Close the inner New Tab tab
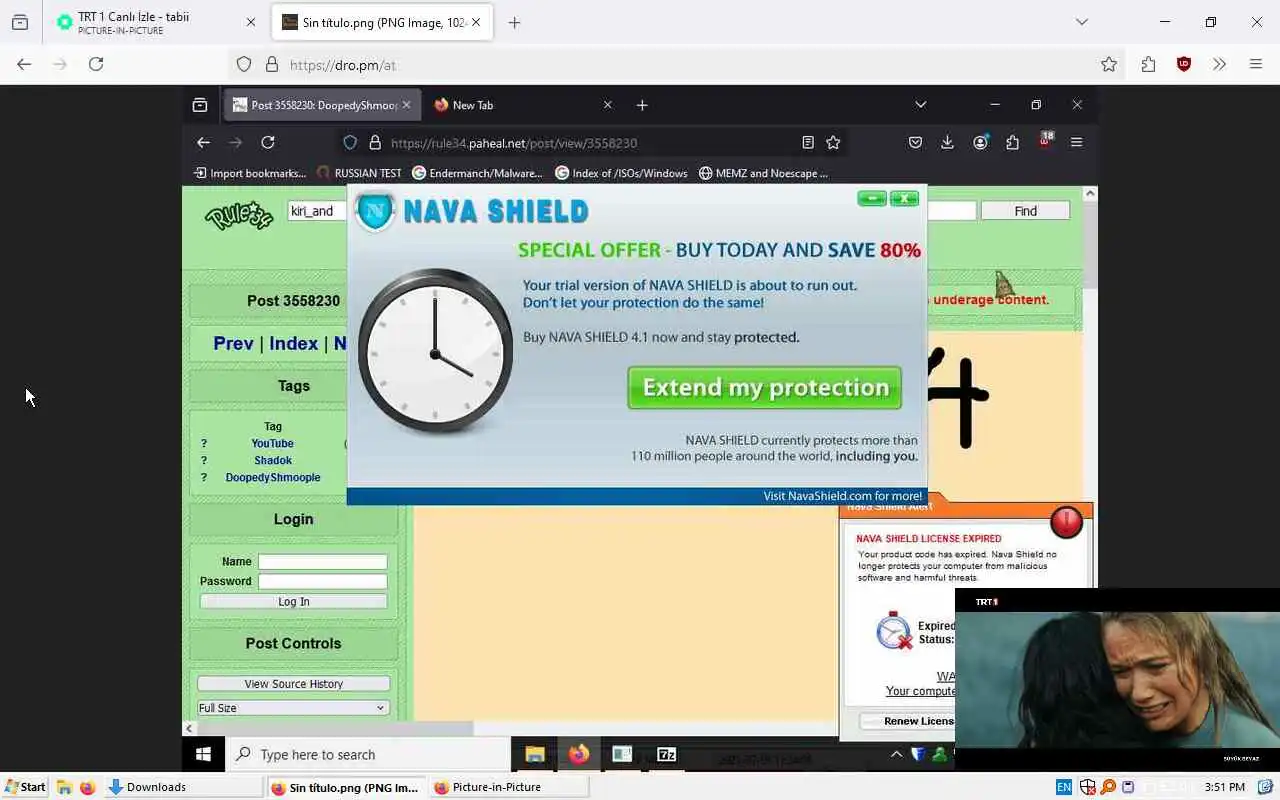The image size is (1280, 800). coord(607,105)
